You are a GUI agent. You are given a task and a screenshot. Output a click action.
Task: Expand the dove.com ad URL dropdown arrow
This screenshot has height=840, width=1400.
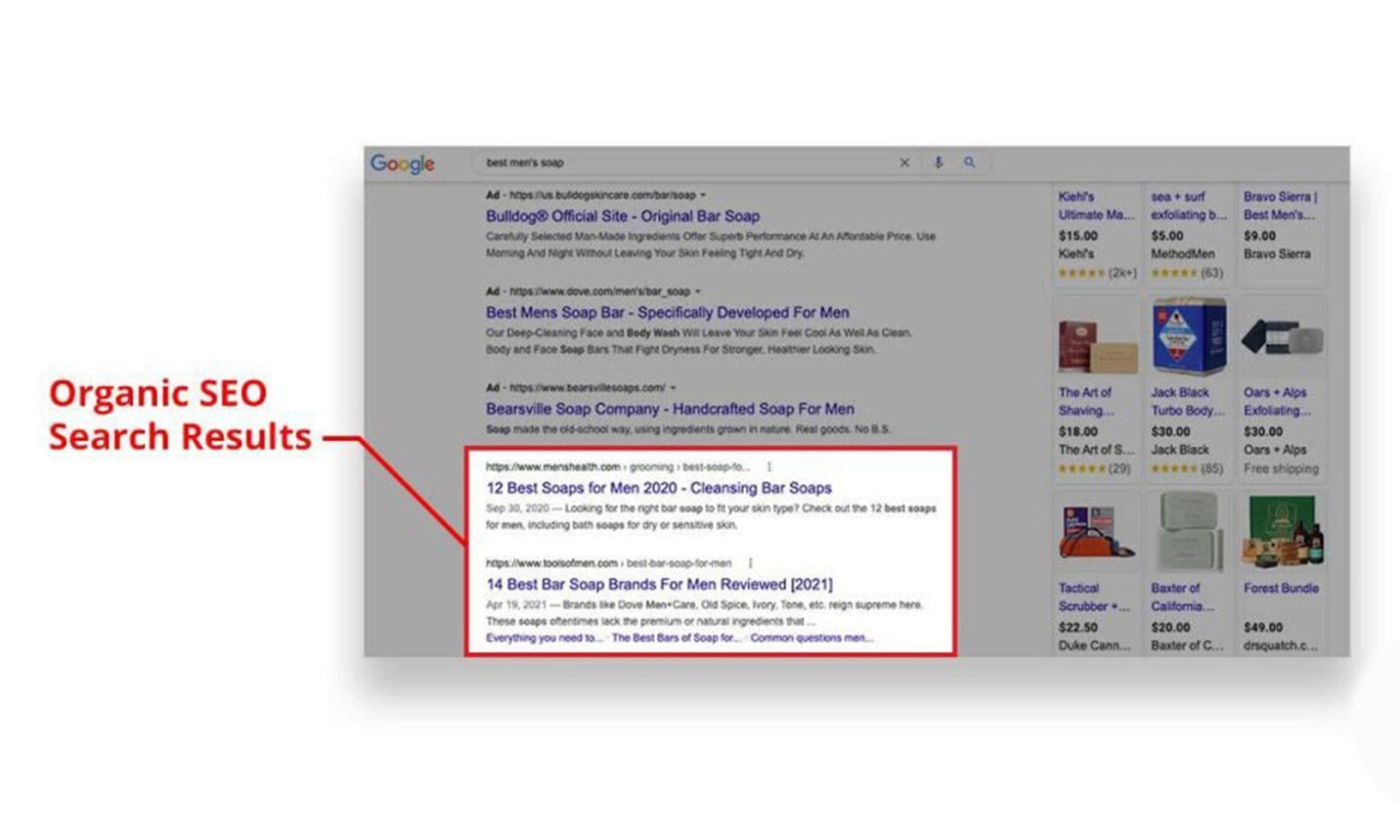(697, 291)
